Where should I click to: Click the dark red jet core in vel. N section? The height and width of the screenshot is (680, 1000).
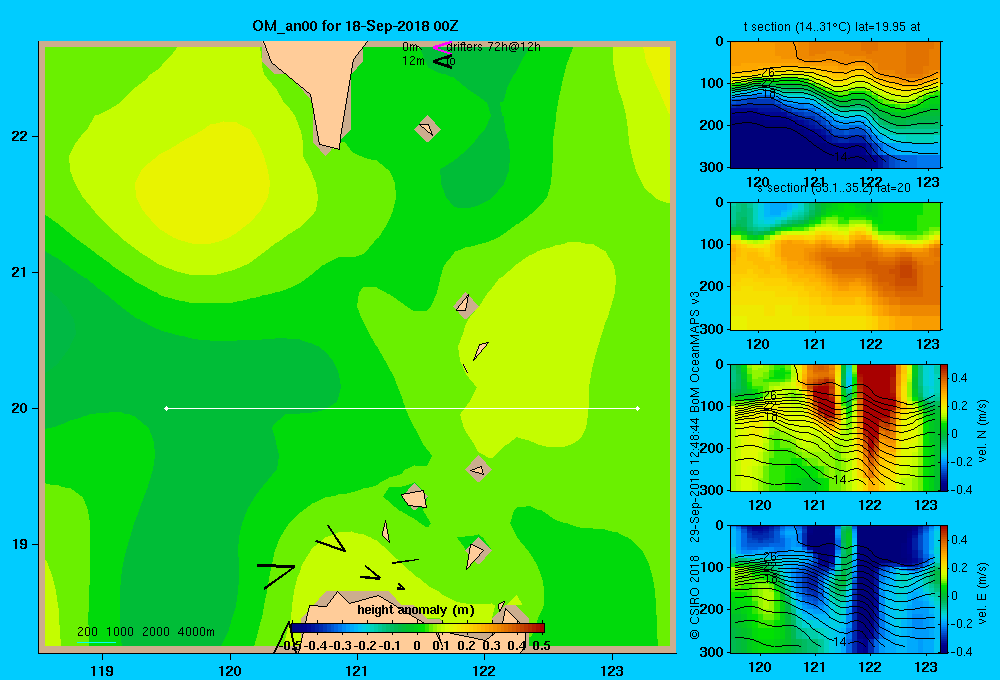(x=875, y=408)
